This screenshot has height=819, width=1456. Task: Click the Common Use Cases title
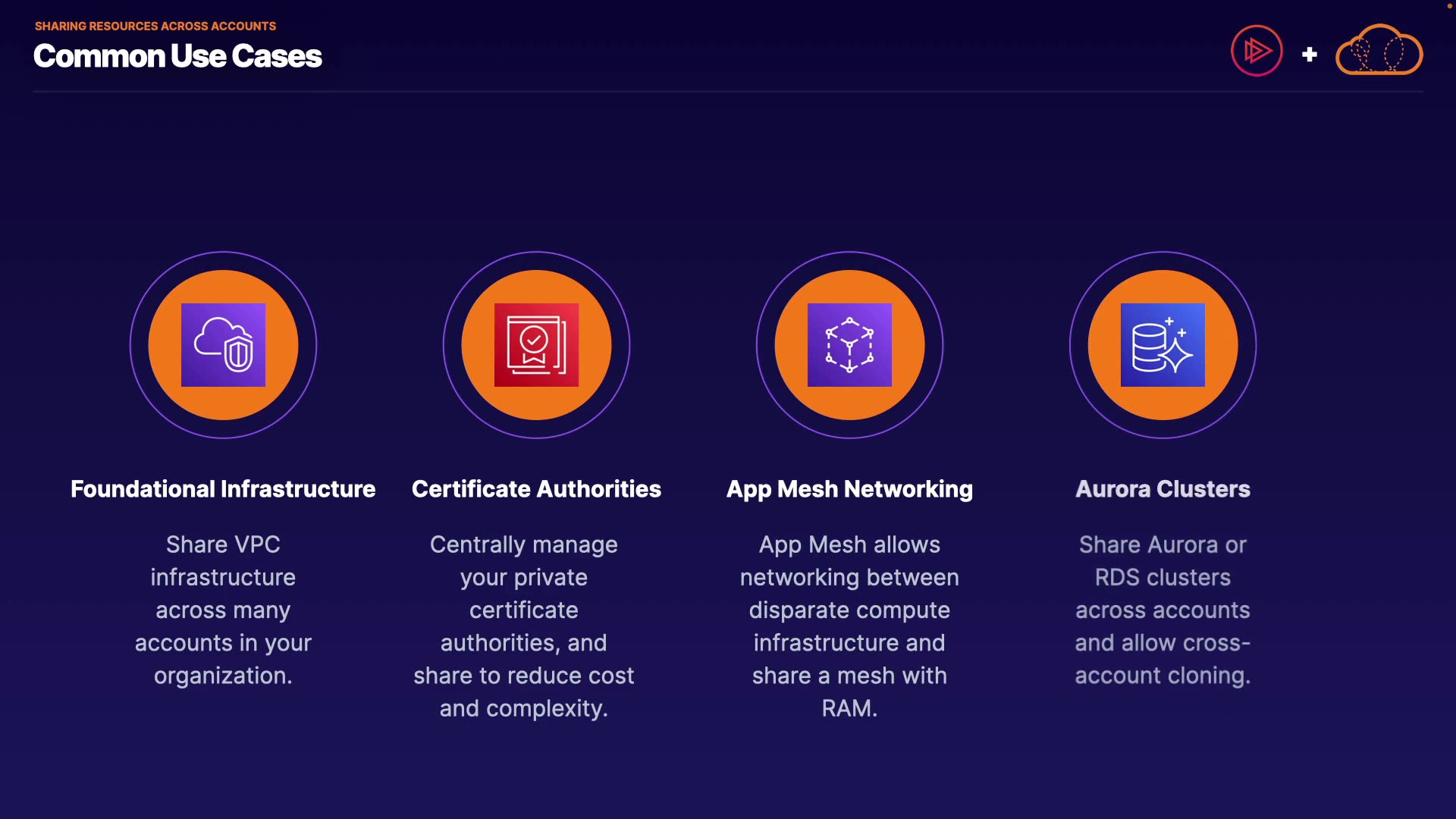(177, 56)
